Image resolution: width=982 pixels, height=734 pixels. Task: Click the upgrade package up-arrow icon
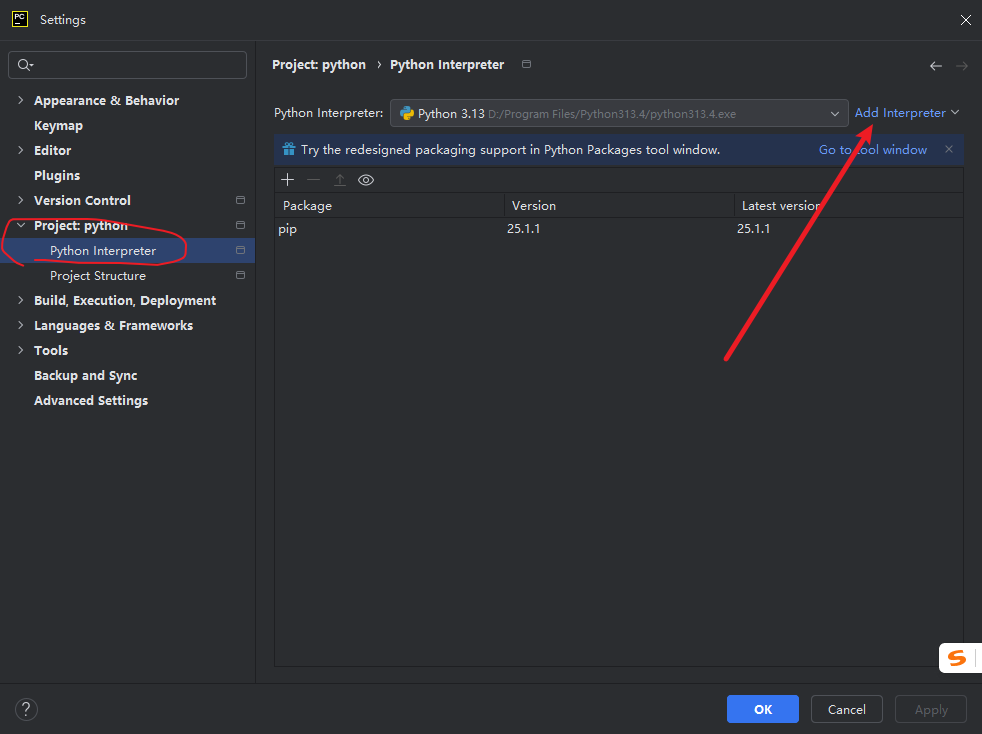tap(339, 180)
